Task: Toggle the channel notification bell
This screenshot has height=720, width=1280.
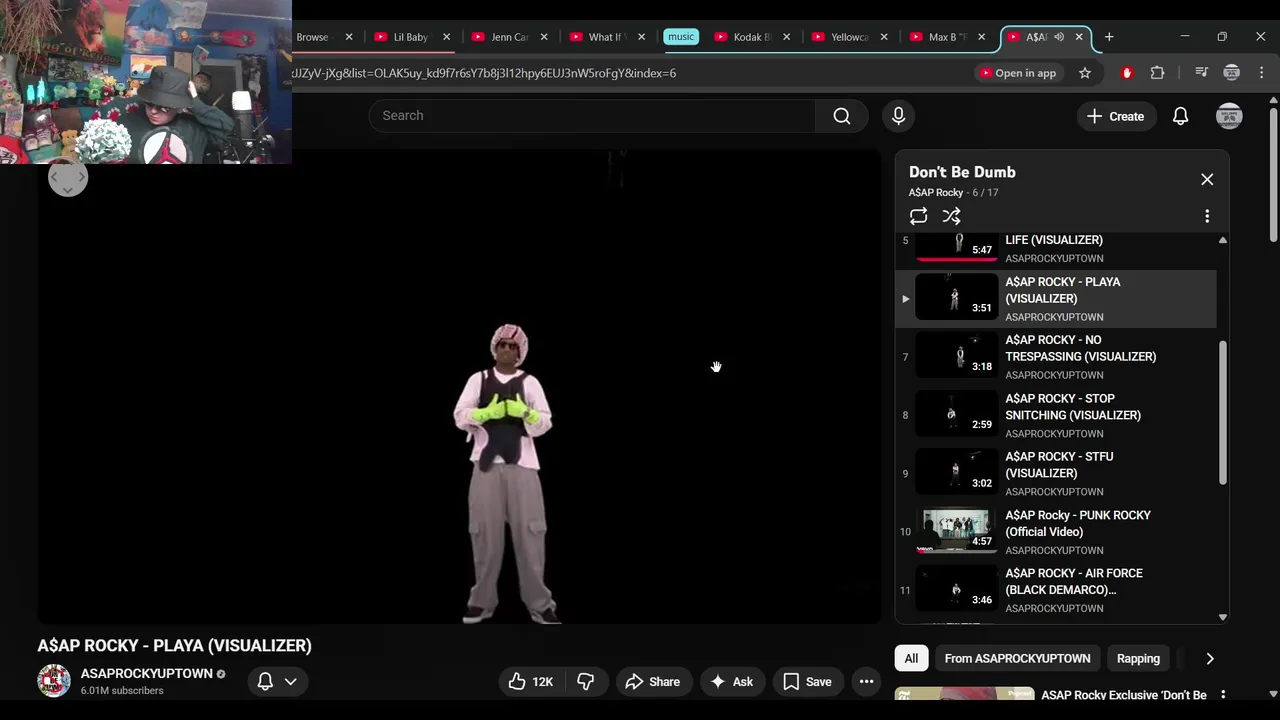Action: [265, 681]
